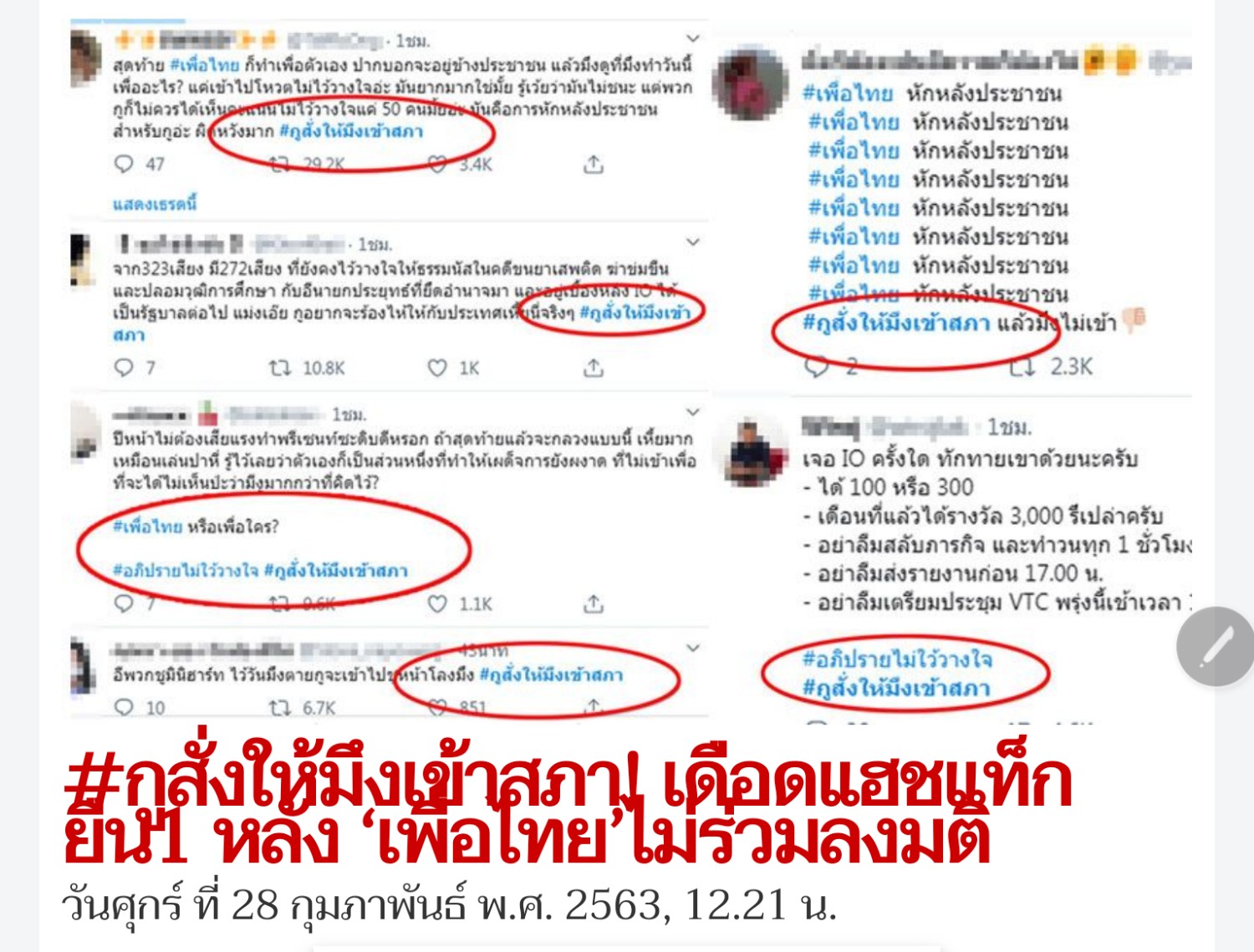Retweet the post with 6.7K retweets
1254x952 pixels.
pos(279,708)
